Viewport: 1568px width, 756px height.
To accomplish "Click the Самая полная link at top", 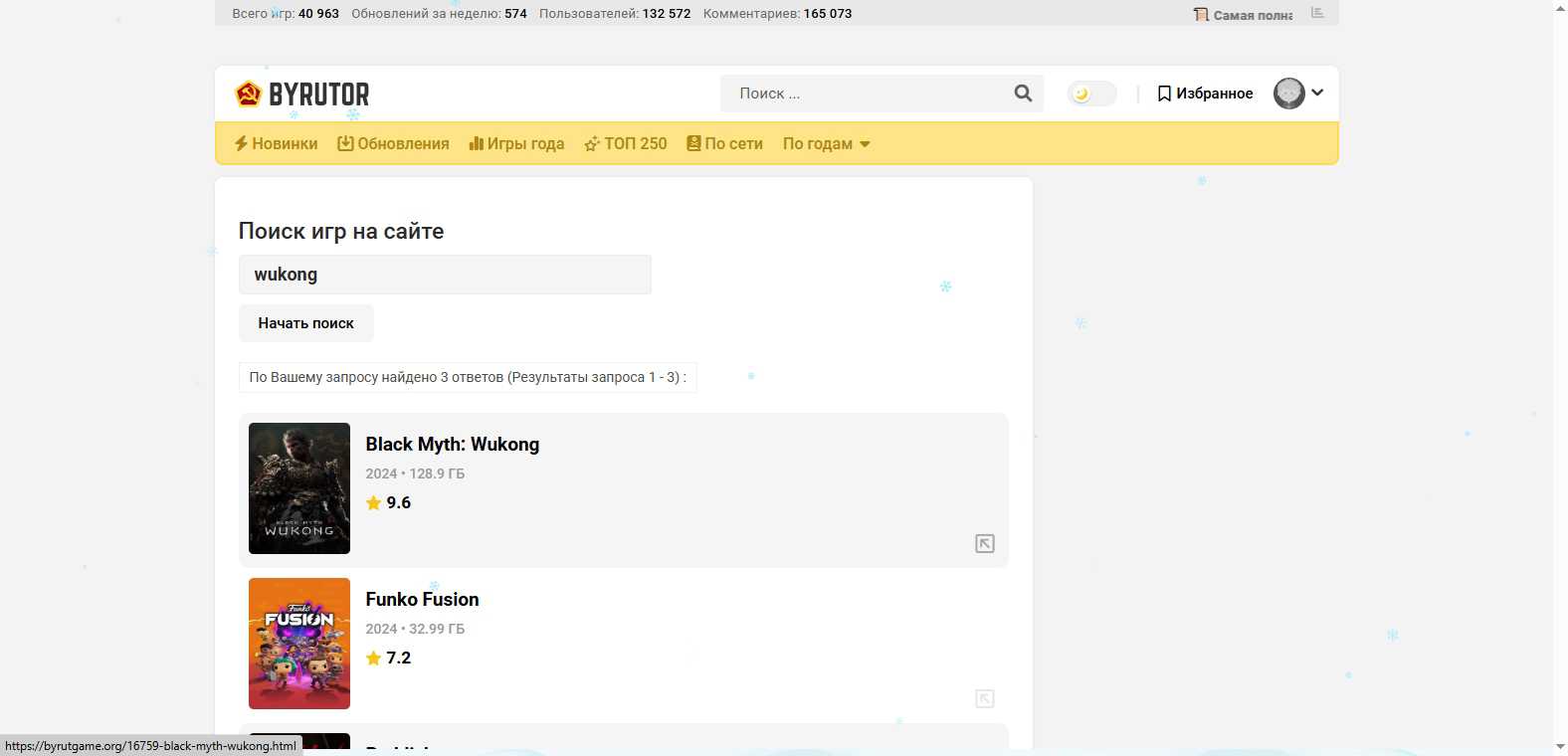I will tap(1244, 15).
